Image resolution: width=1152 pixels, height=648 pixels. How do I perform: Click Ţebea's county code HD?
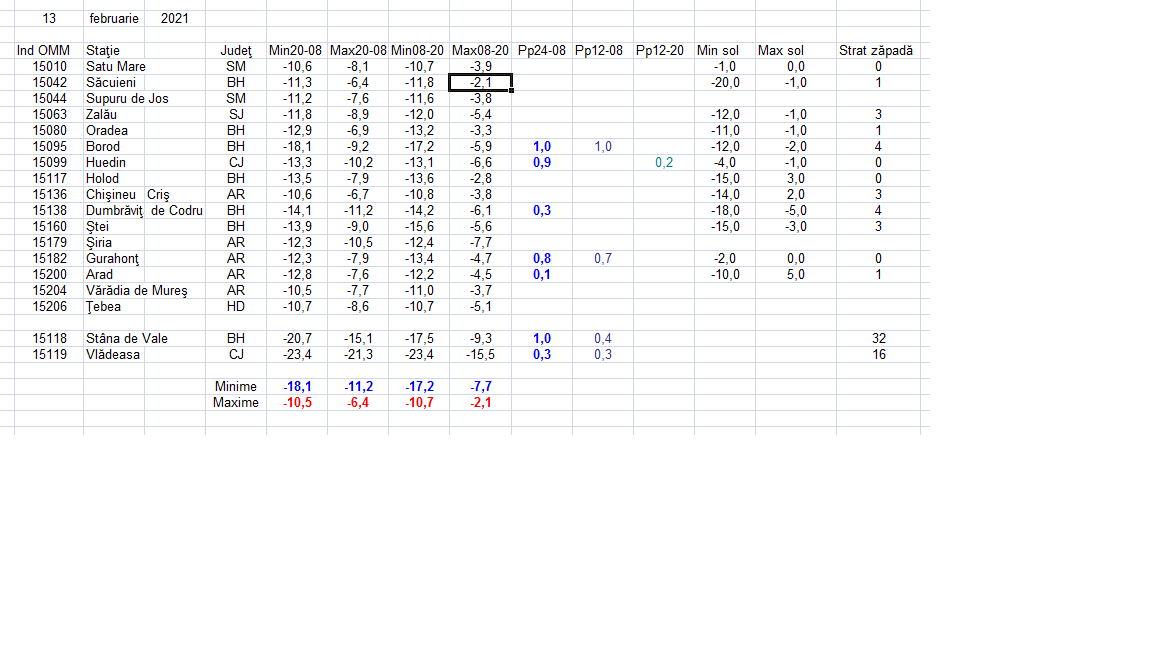[236, 307]
